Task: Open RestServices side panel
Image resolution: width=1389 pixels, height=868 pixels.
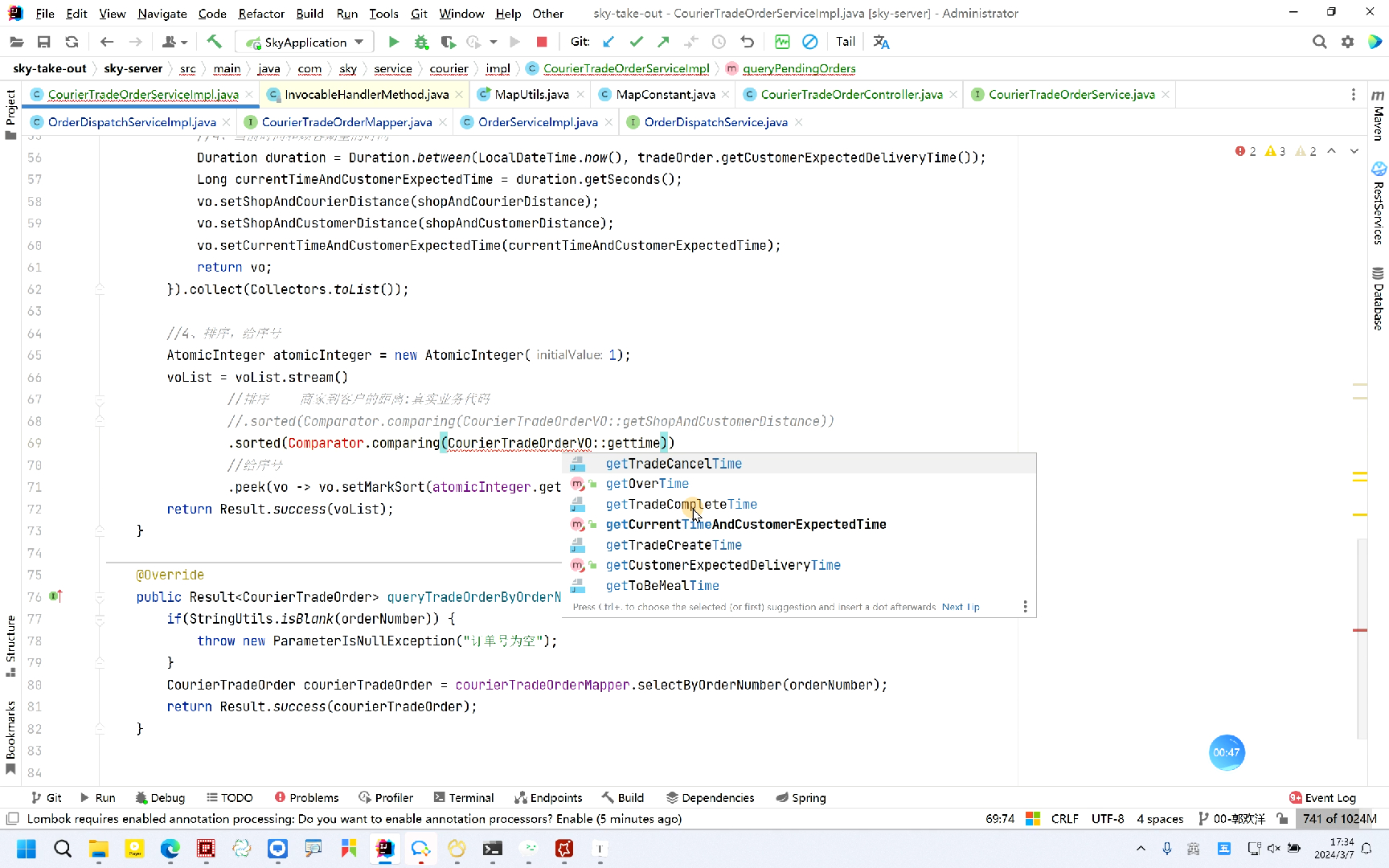Action: [1378, 203]
